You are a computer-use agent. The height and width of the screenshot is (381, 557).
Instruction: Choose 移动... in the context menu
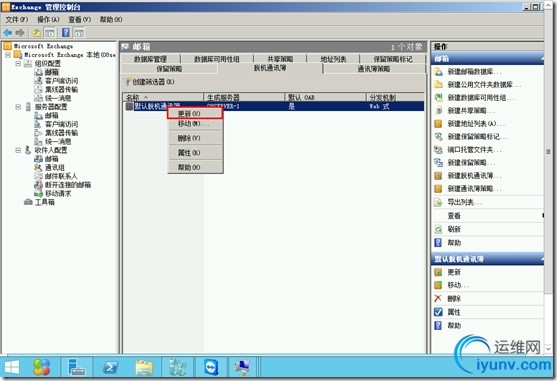195,124
